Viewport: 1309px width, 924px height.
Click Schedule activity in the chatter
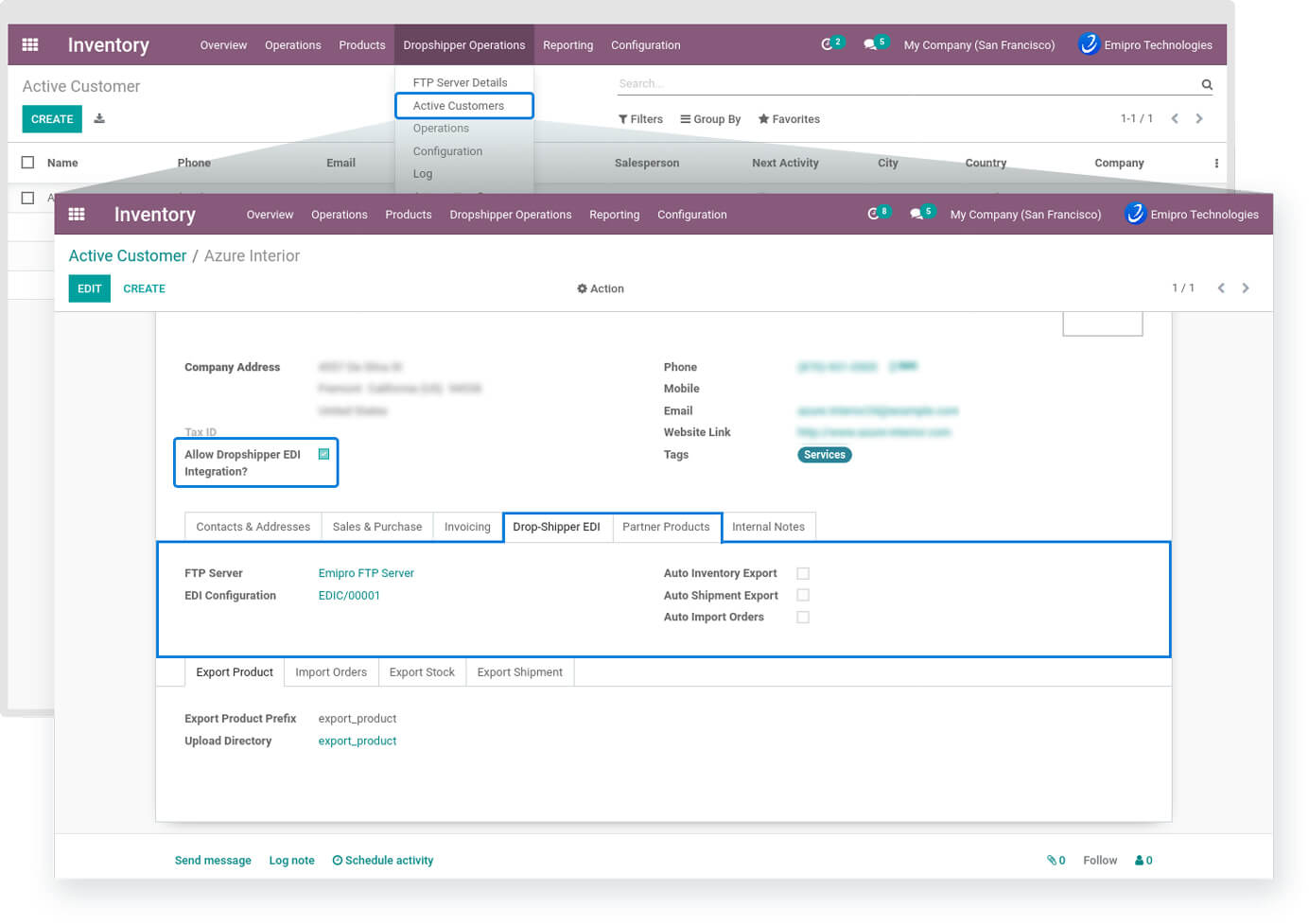pyautogui.click(x=383, y=861)
